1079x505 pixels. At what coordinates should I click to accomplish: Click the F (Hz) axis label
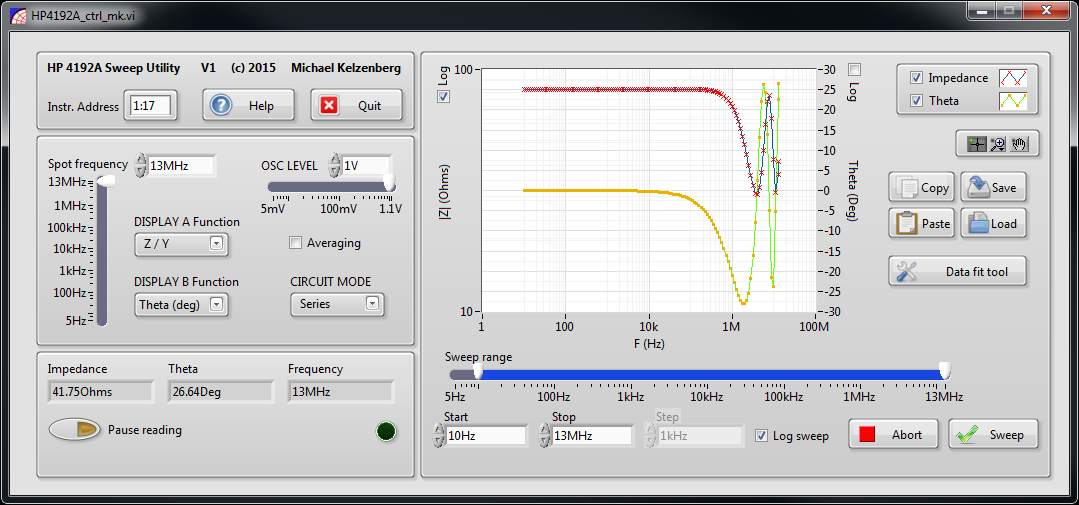649,342
